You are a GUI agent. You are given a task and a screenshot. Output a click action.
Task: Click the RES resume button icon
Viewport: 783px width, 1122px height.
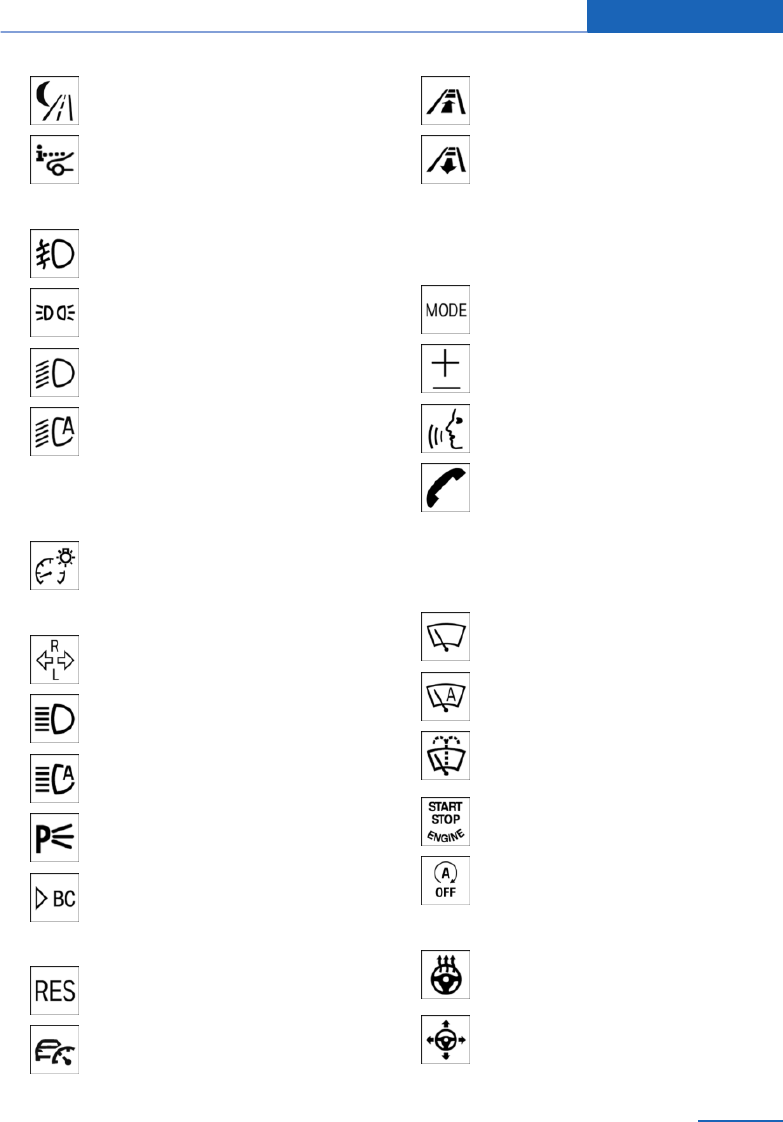[x=54, y=990]
